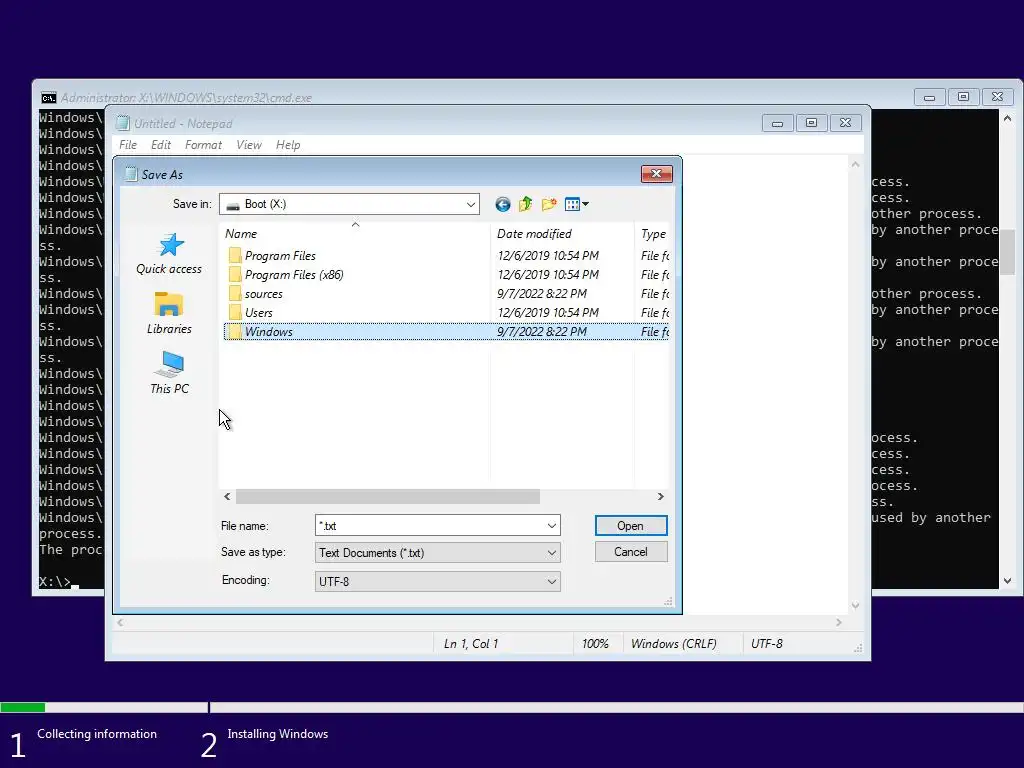
Task: Create a new folder
Action: pyautogui.click(x=549, y=204)
